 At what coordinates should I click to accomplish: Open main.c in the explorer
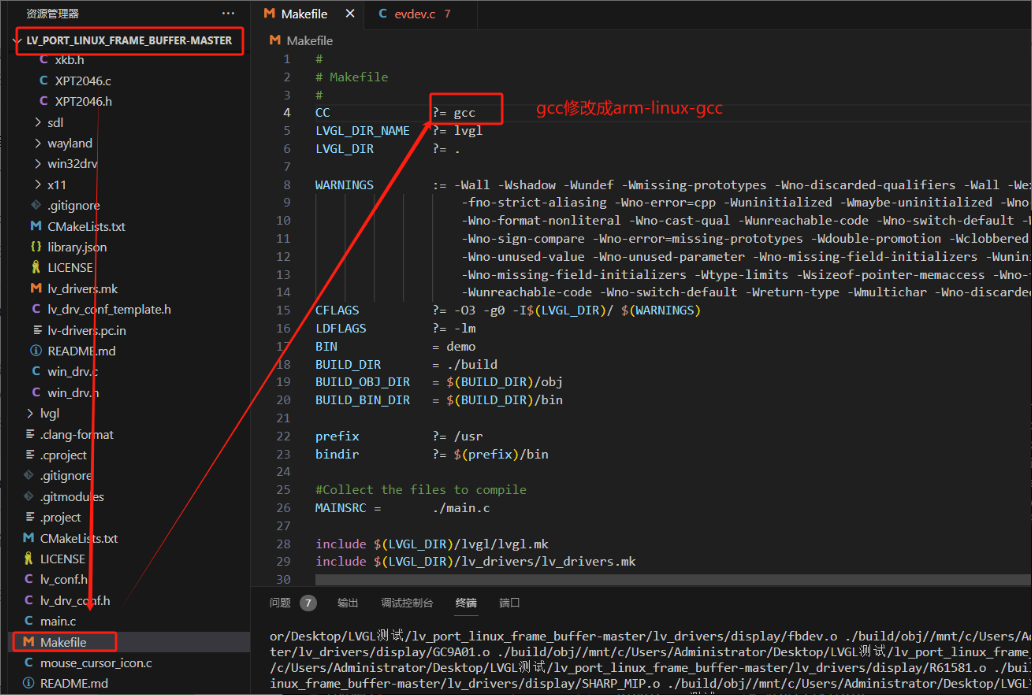pos(58,621)
